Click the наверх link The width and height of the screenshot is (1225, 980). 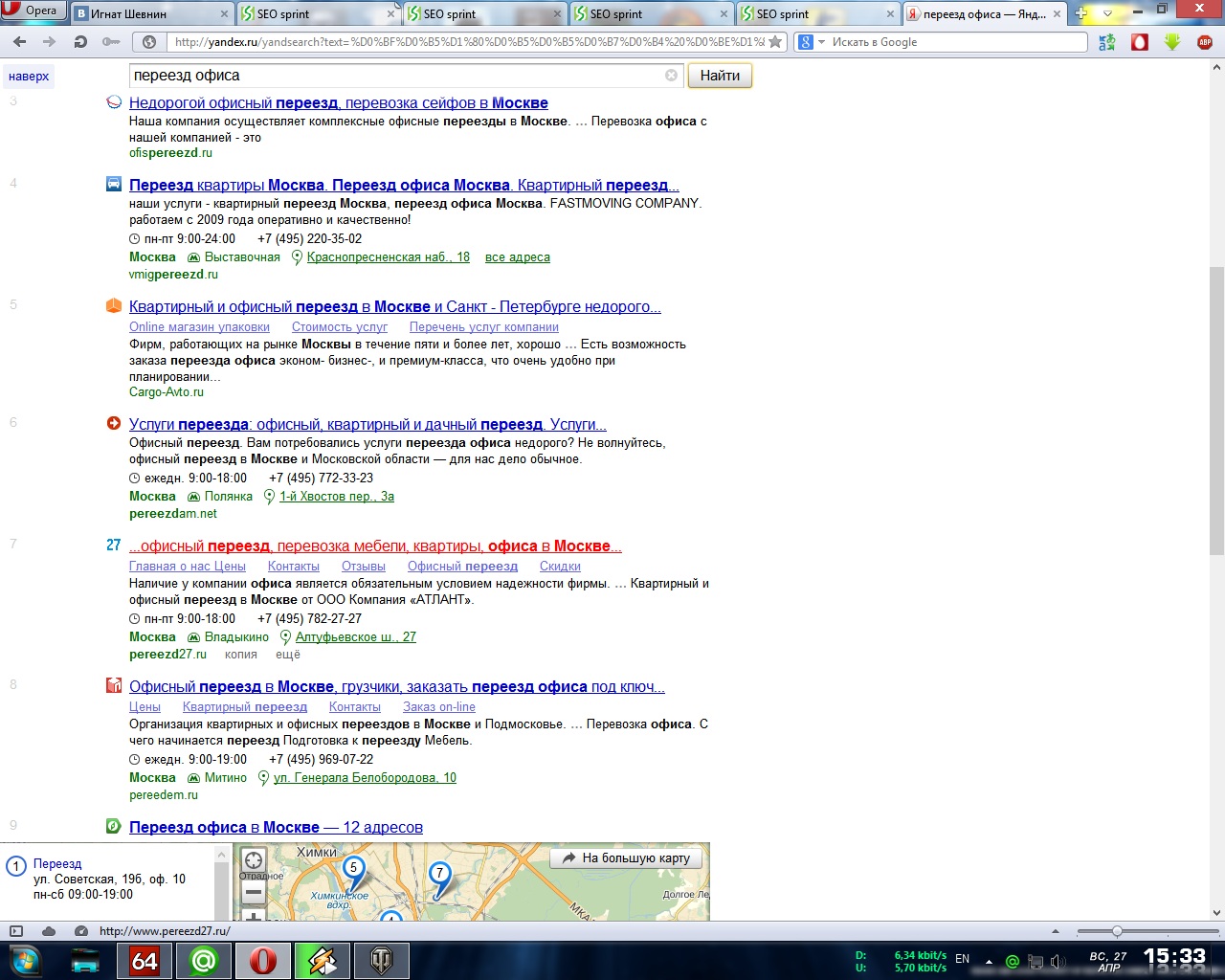coord(28,77)
